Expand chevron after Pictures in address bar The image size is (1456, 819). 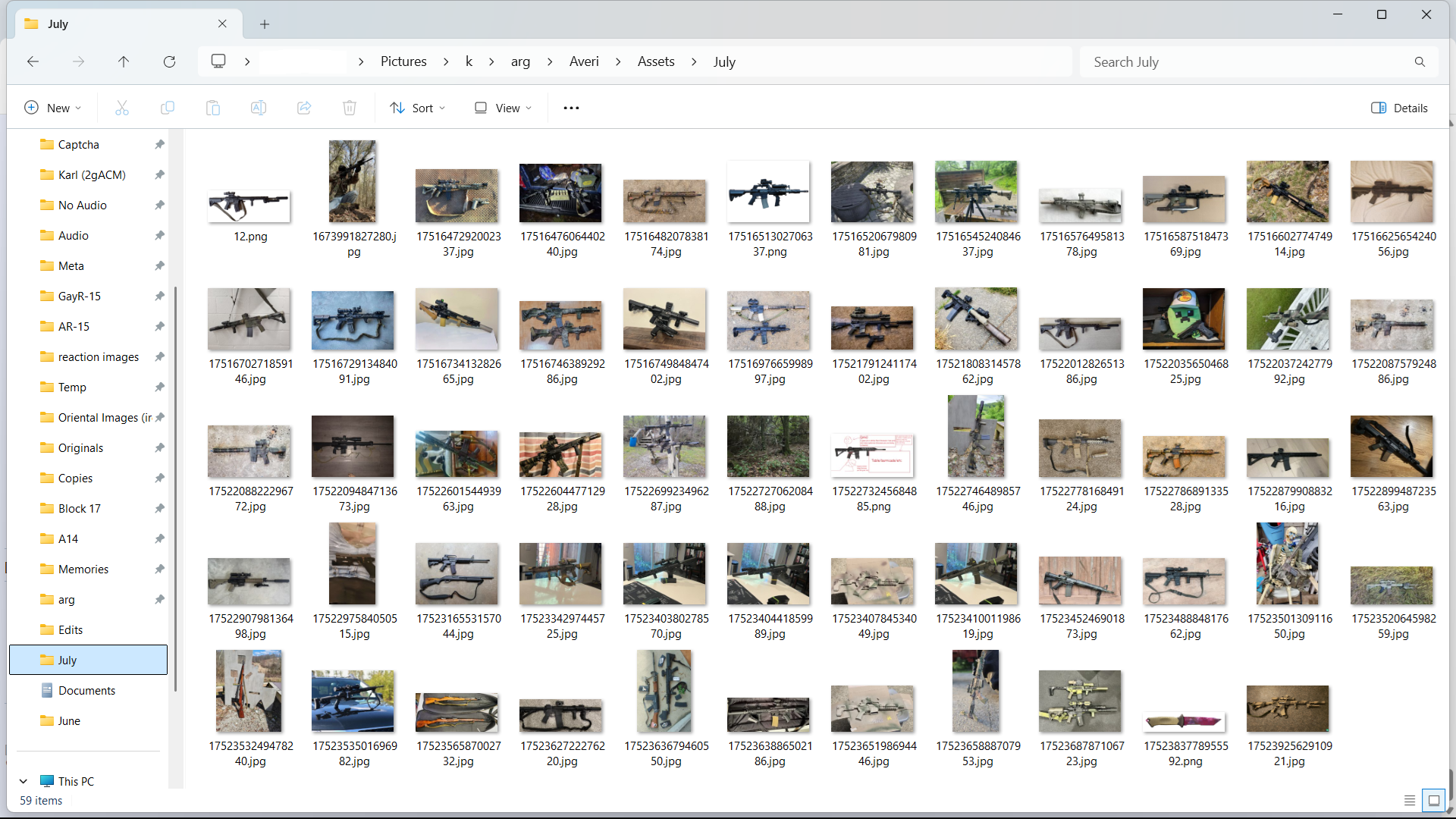[x=446, y=61]
